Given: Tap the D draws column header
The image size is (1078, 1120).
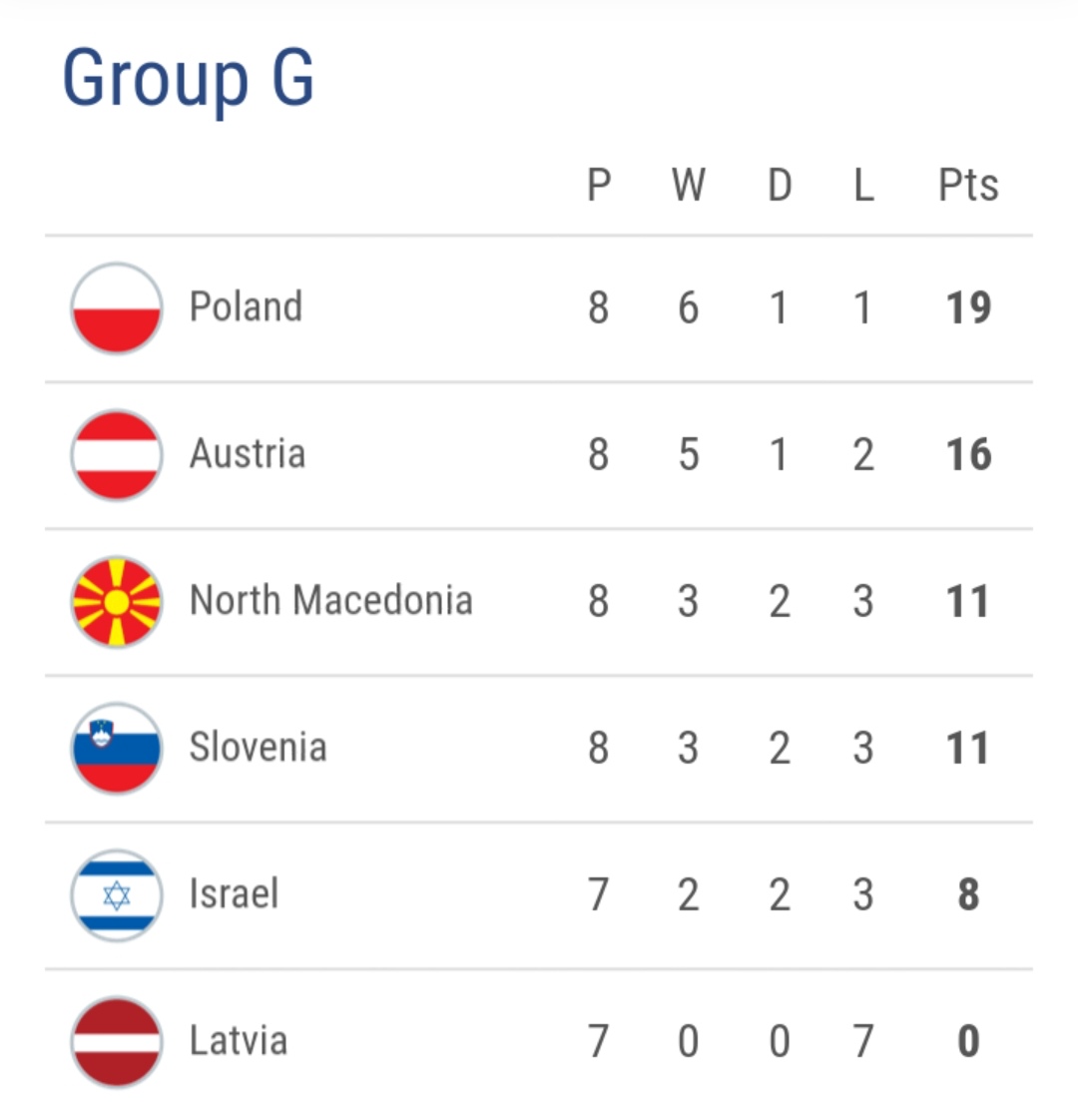Looking at the screenshot, I should 779,186.
